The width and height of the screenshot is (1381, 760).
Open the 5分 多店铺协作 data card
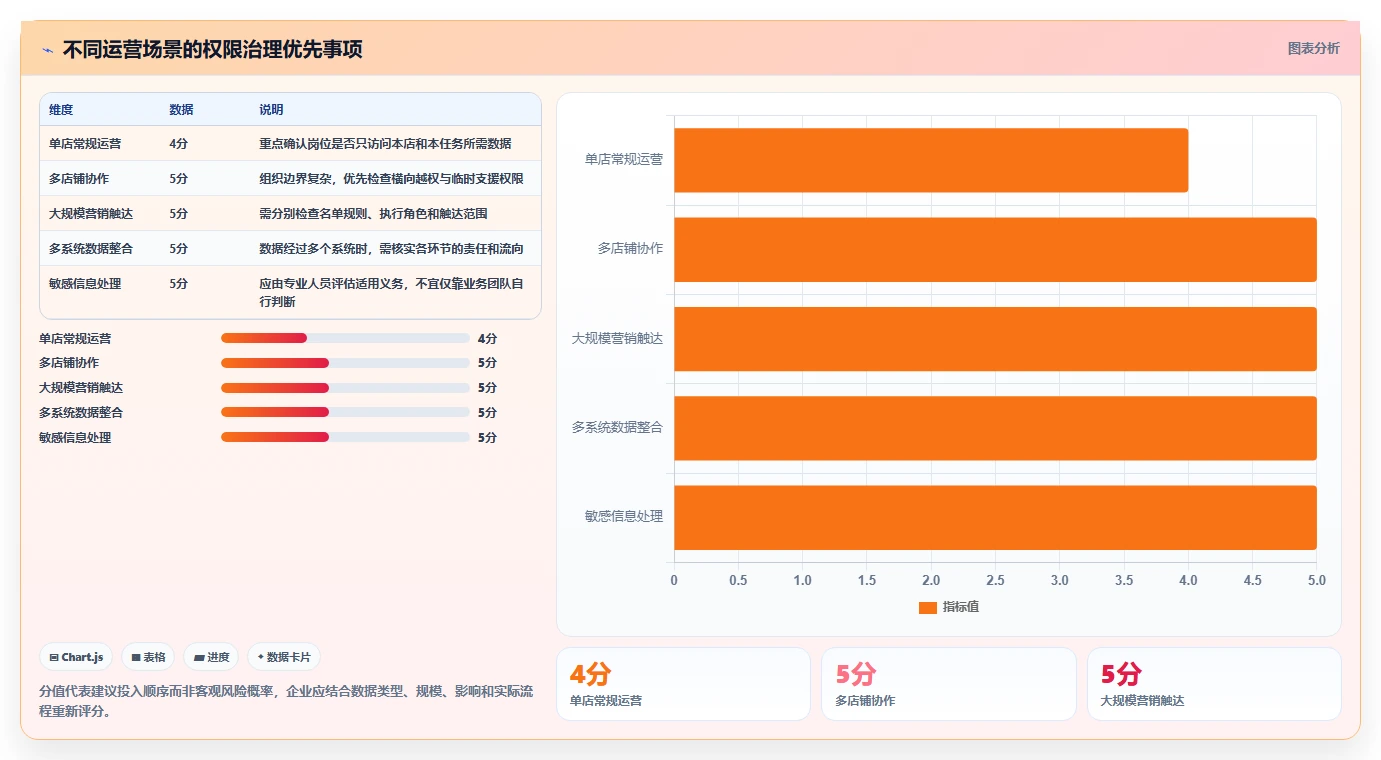click(949, 684)
